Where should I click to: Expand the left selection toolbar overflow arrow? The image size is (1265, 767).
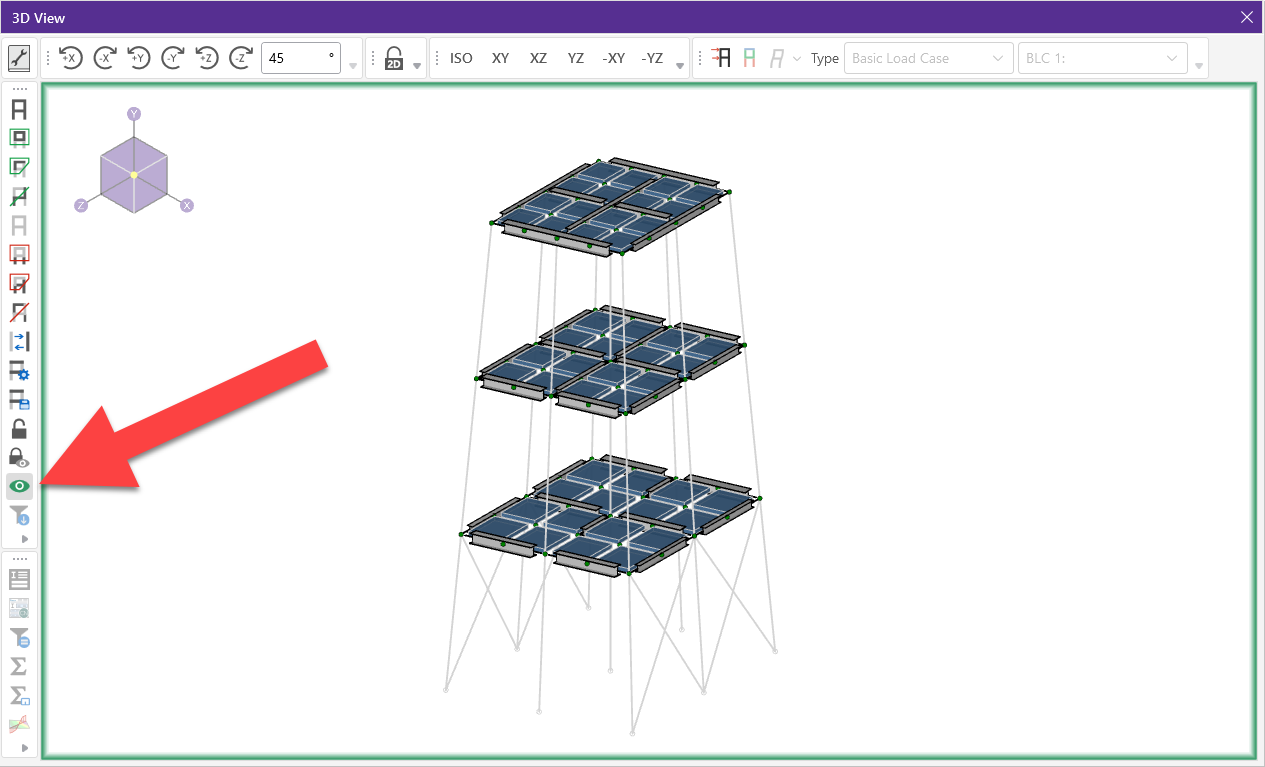[25, 539]
